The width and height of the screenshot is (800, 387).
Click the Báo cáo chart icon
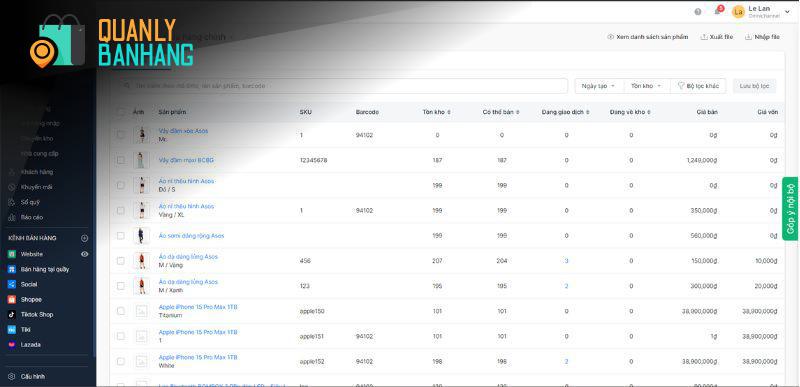pyautogui.click(x=12, y=217)
